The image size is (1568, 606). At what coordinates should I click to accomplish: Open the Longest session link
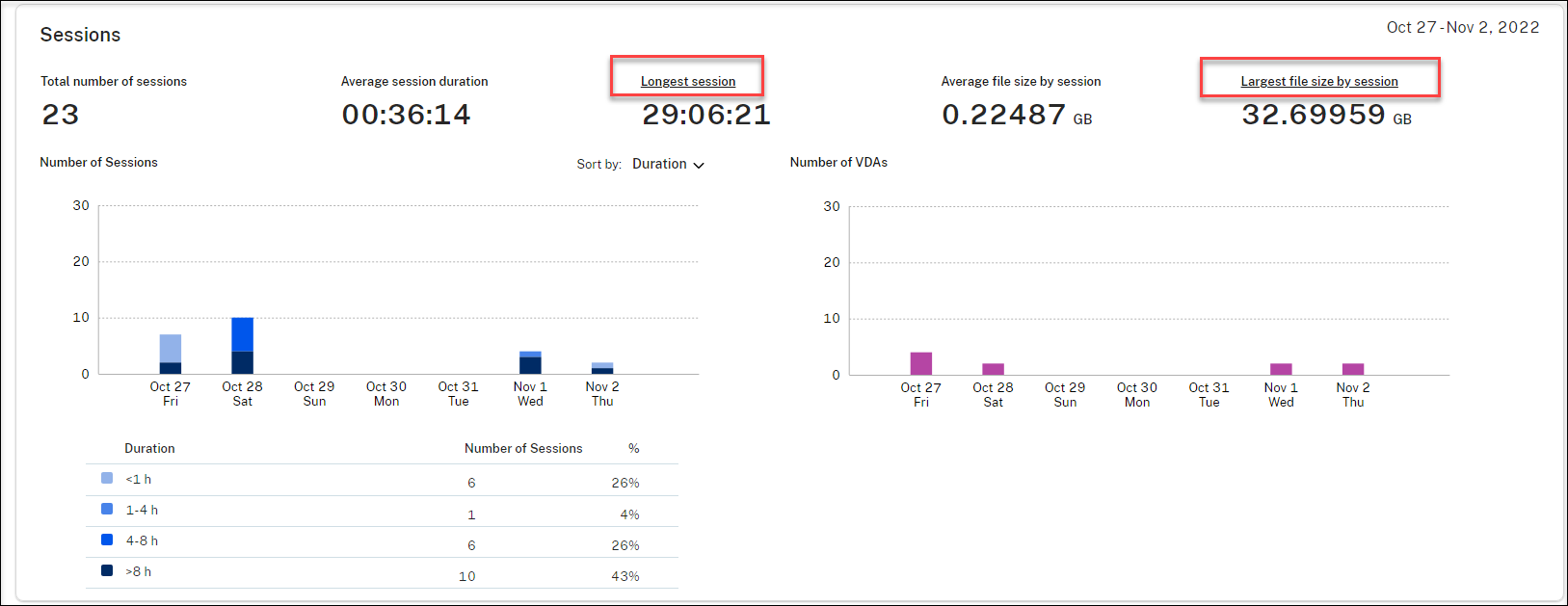click(687, 82)
